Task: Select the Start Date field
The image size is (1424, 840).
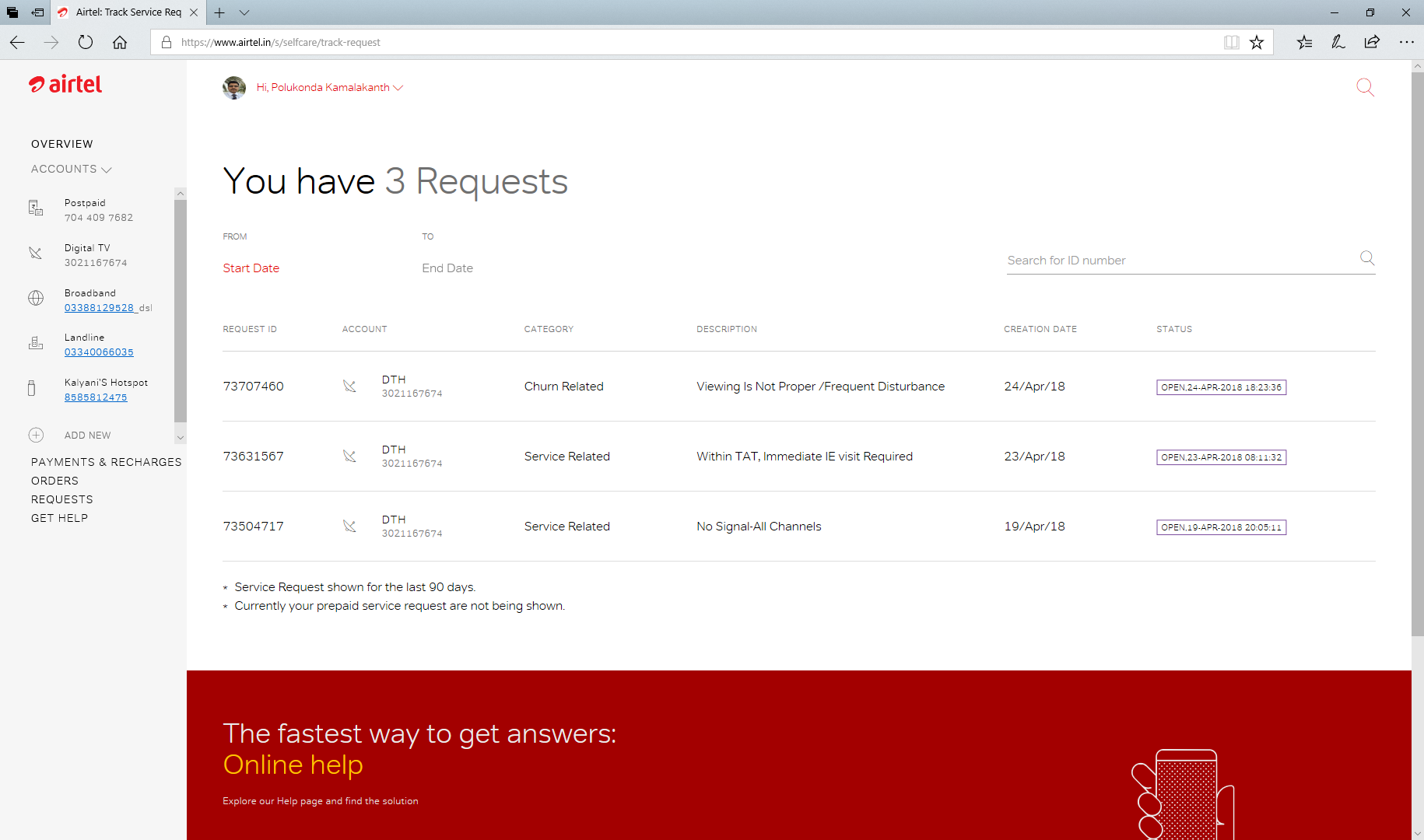Action: point(251,268)
